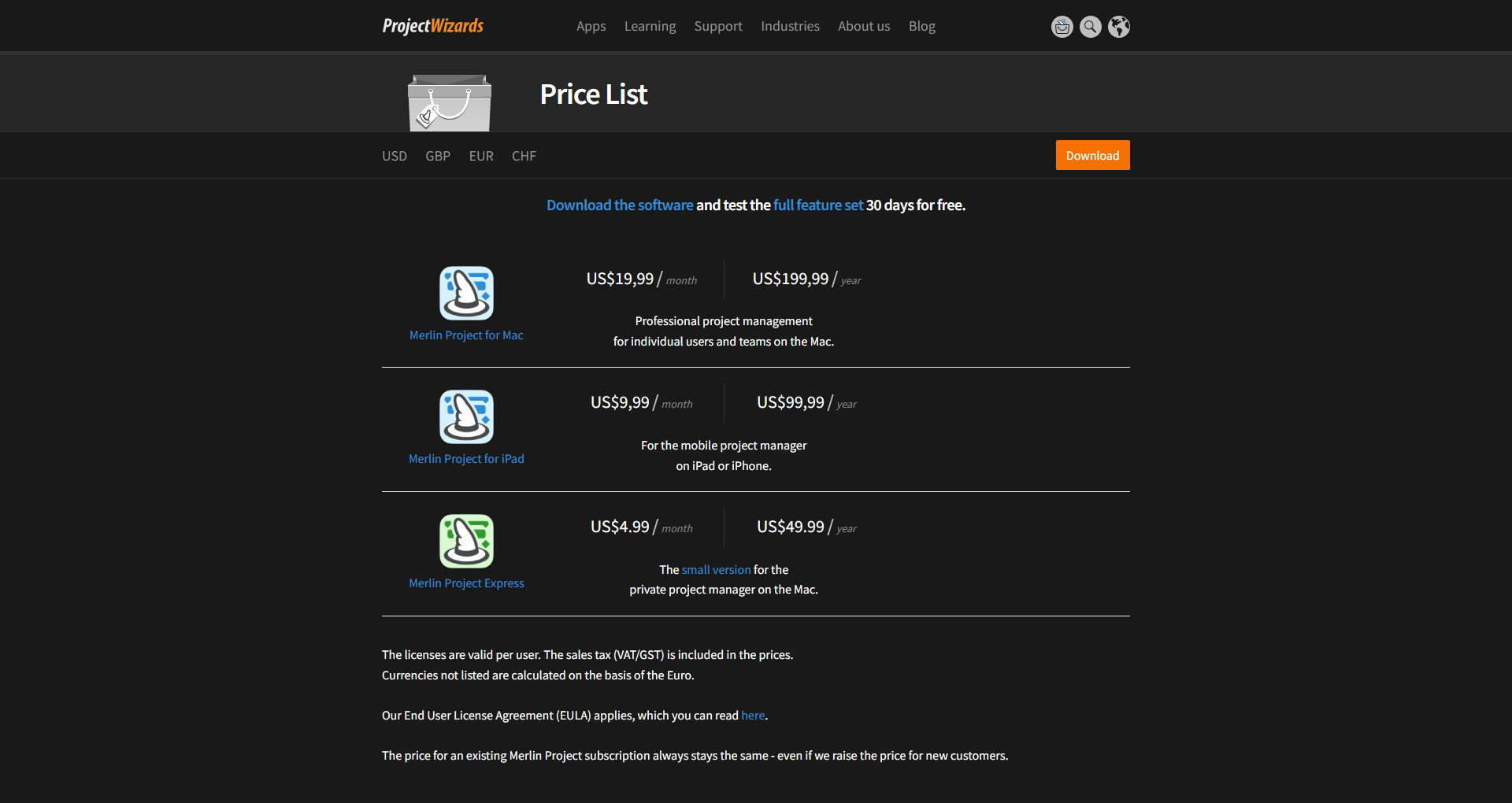
Task: Switch prices to GBP
Action: pyautogui.click(x=438, y=156)
